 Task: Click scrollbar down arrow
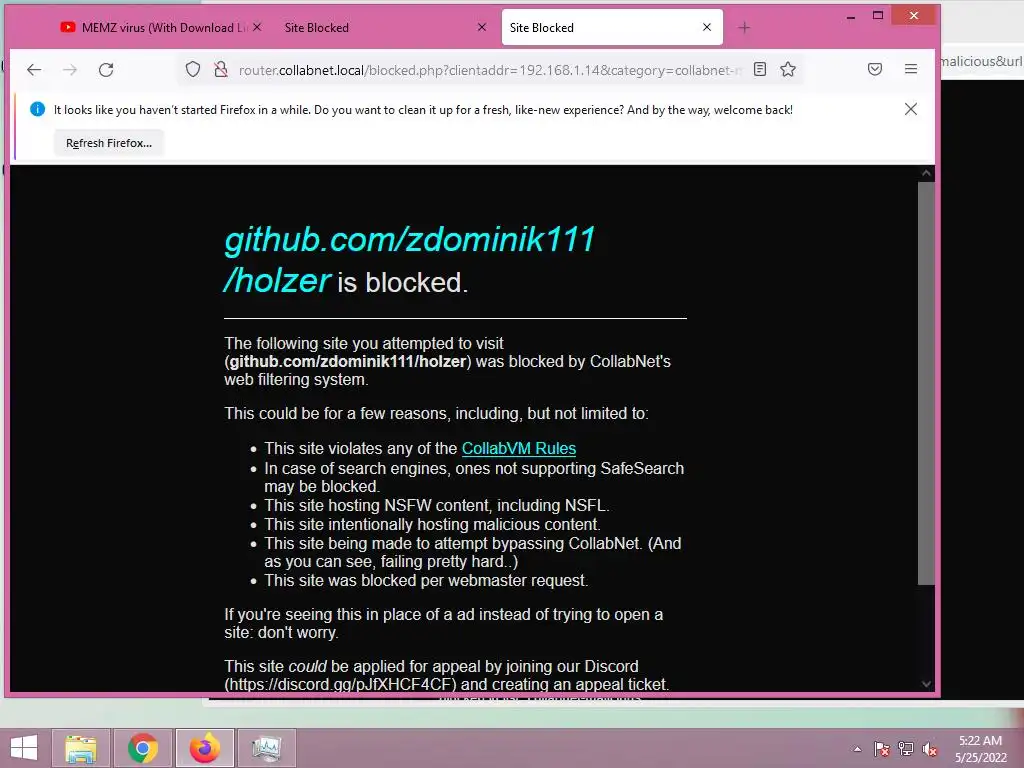click(x=926, y=684)
